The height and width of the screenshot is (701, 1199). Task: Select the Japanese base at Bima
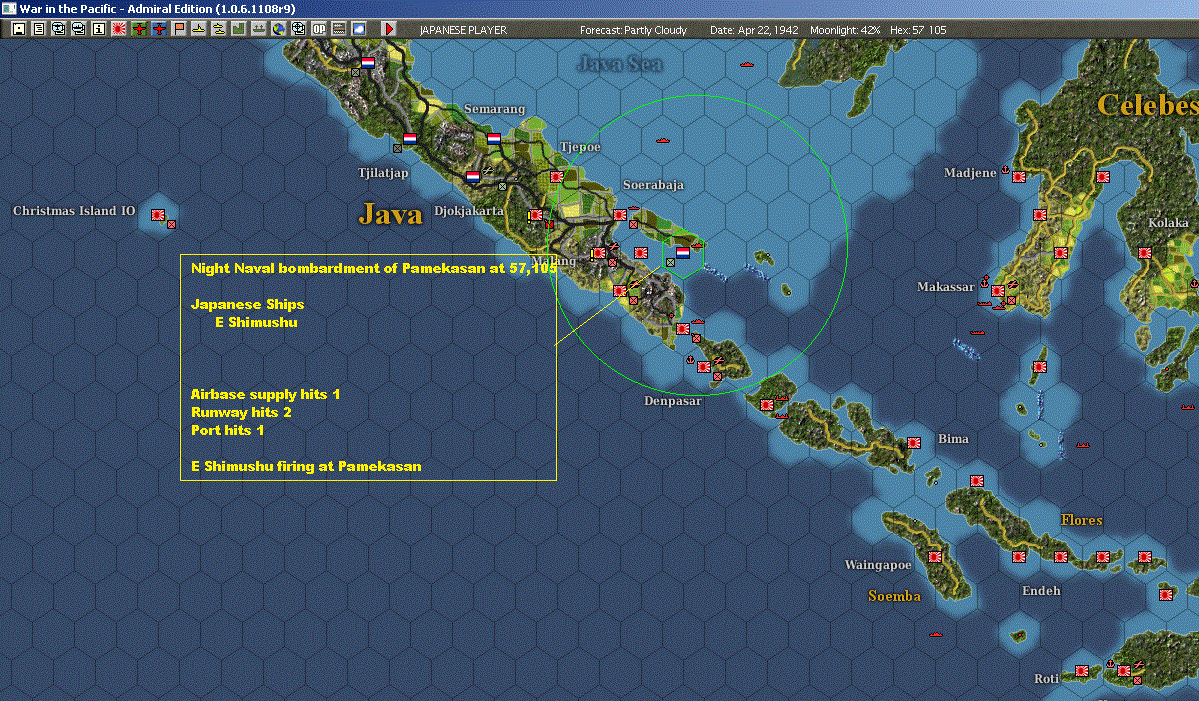[914, 443]
